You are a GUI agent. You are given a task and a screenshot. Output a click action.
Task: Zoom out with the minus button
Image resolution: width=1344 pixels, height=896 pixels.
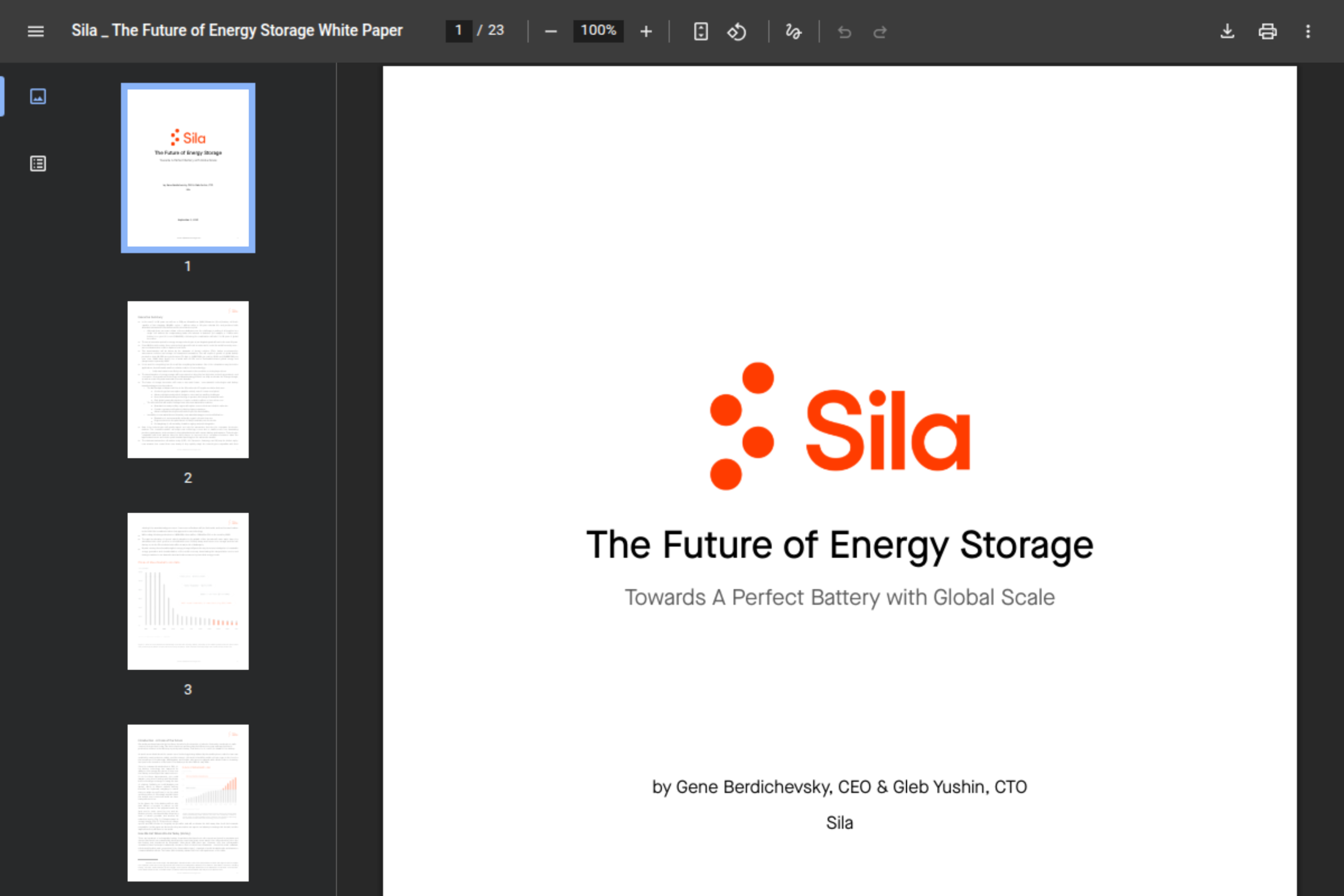coord(550,31)
